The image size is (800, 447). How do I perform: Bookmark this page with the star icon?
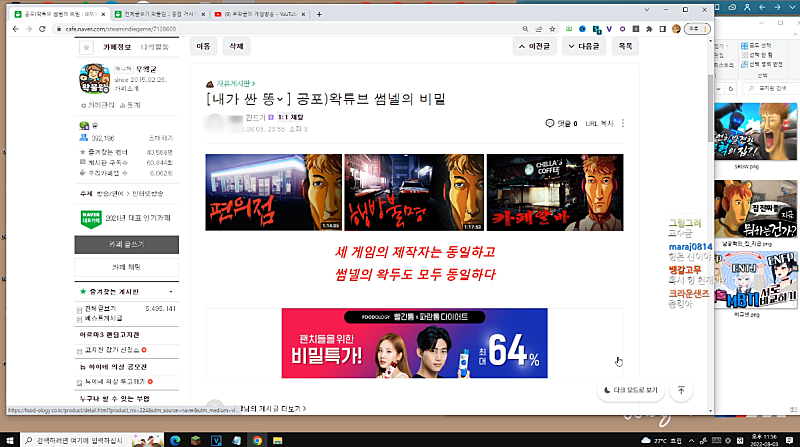(x=552, y=29)
